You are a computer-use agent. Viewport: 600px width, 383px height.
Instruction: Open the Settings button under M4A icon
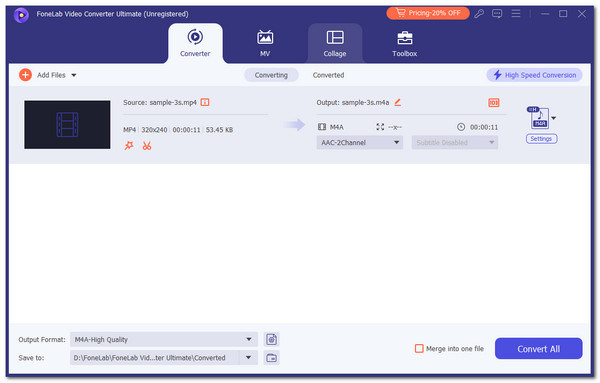541,139
